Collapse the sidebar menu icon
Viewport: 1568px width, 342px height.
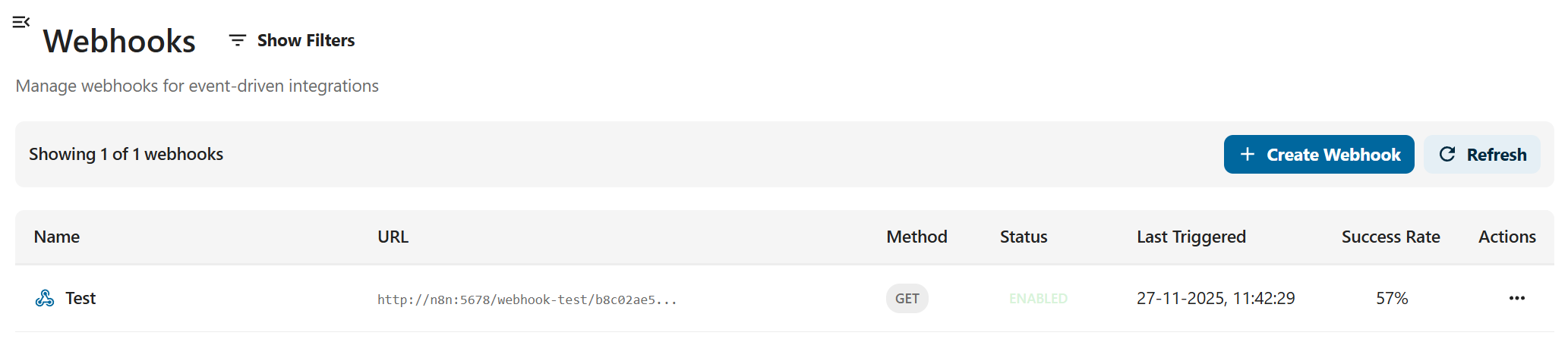click(x=21, y=22)
